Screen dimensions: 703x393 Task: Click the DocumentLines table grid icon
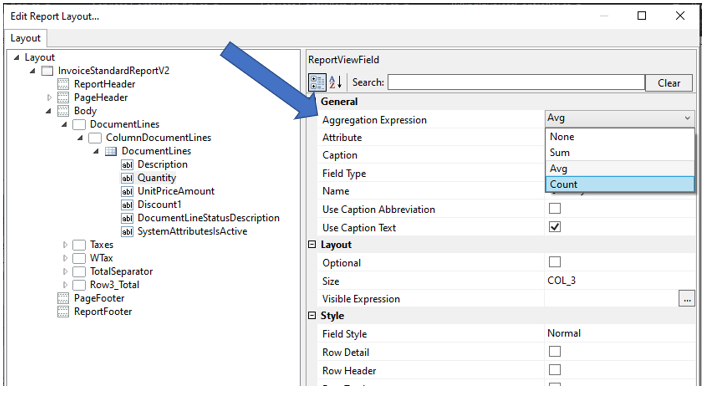pyautogui.click(x=111, y=151)
